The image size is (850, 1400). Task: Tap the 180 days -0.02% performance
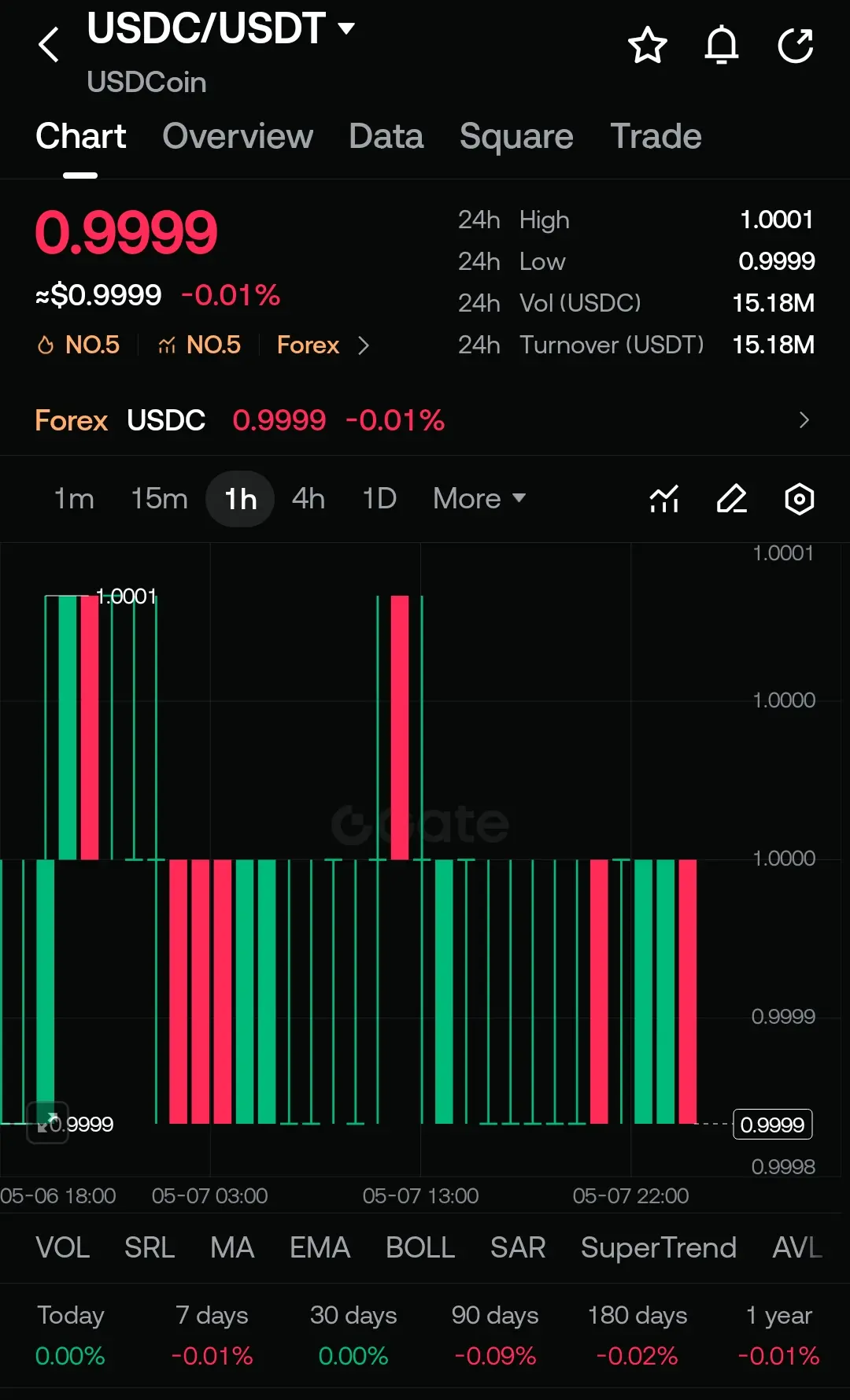click(x=637, y=1335)
